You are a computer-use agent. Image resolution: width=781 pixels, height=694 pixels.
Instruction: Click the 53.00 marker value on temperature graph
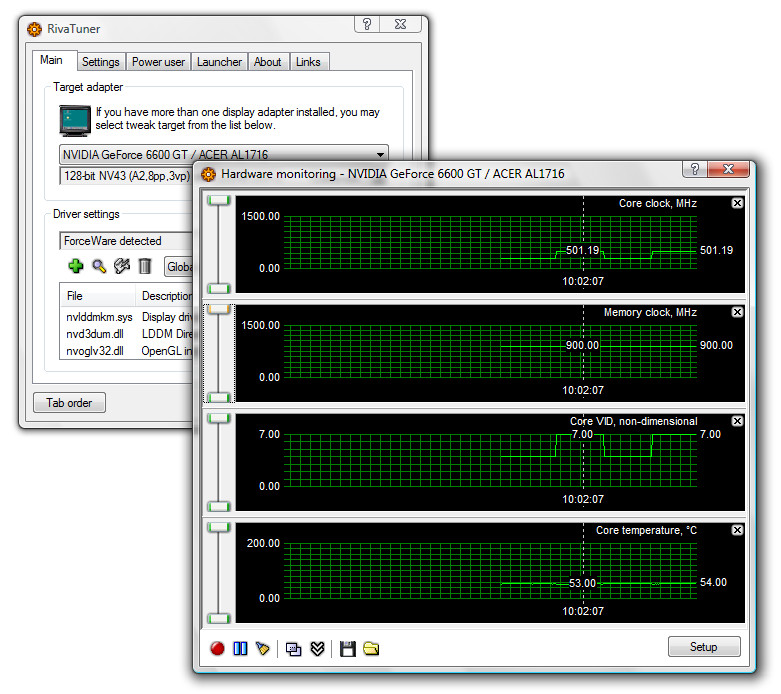(x=582, y=583)
